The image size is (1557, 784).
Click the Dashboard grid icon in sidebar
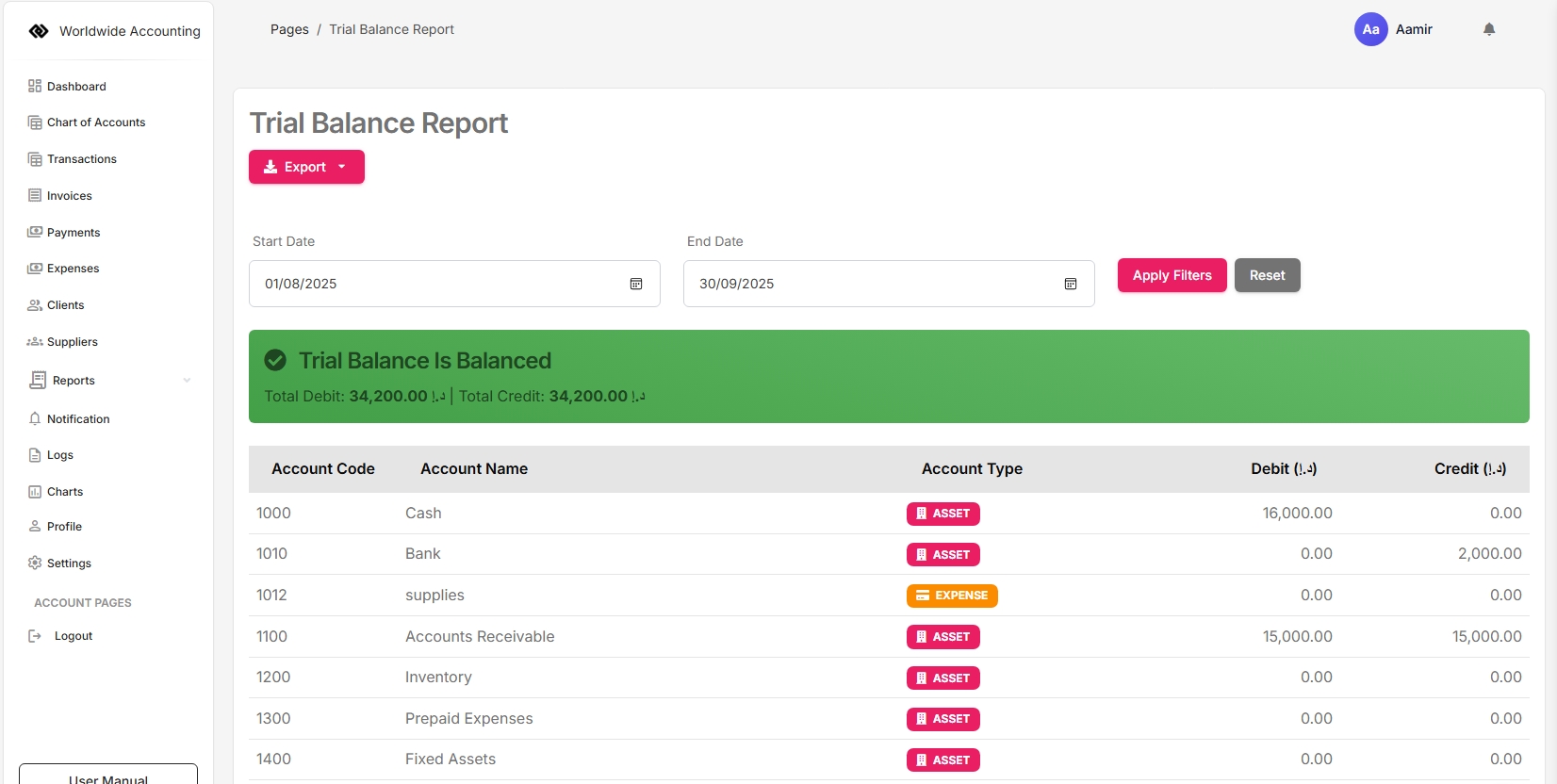pos(35,86)
